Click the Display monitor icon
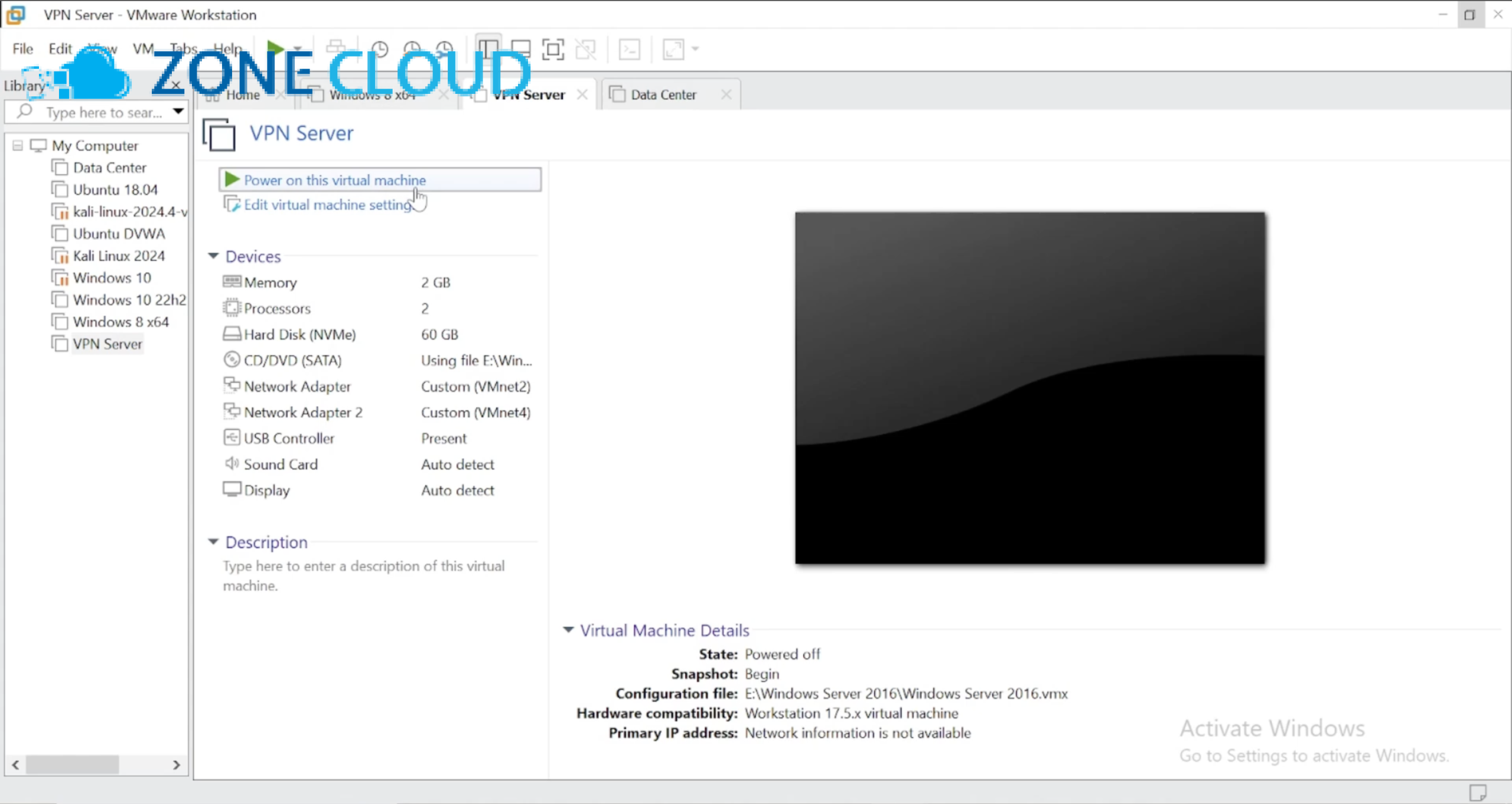 [x=232, y=489]
